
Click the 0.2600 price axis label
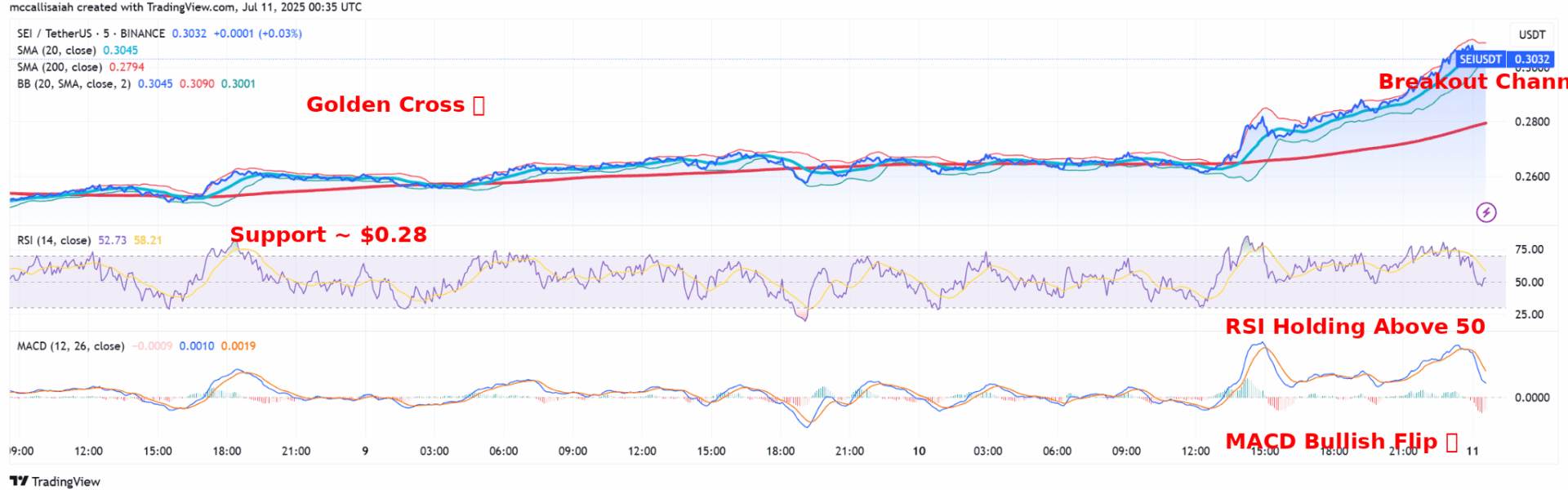[x=1532, y=176]
